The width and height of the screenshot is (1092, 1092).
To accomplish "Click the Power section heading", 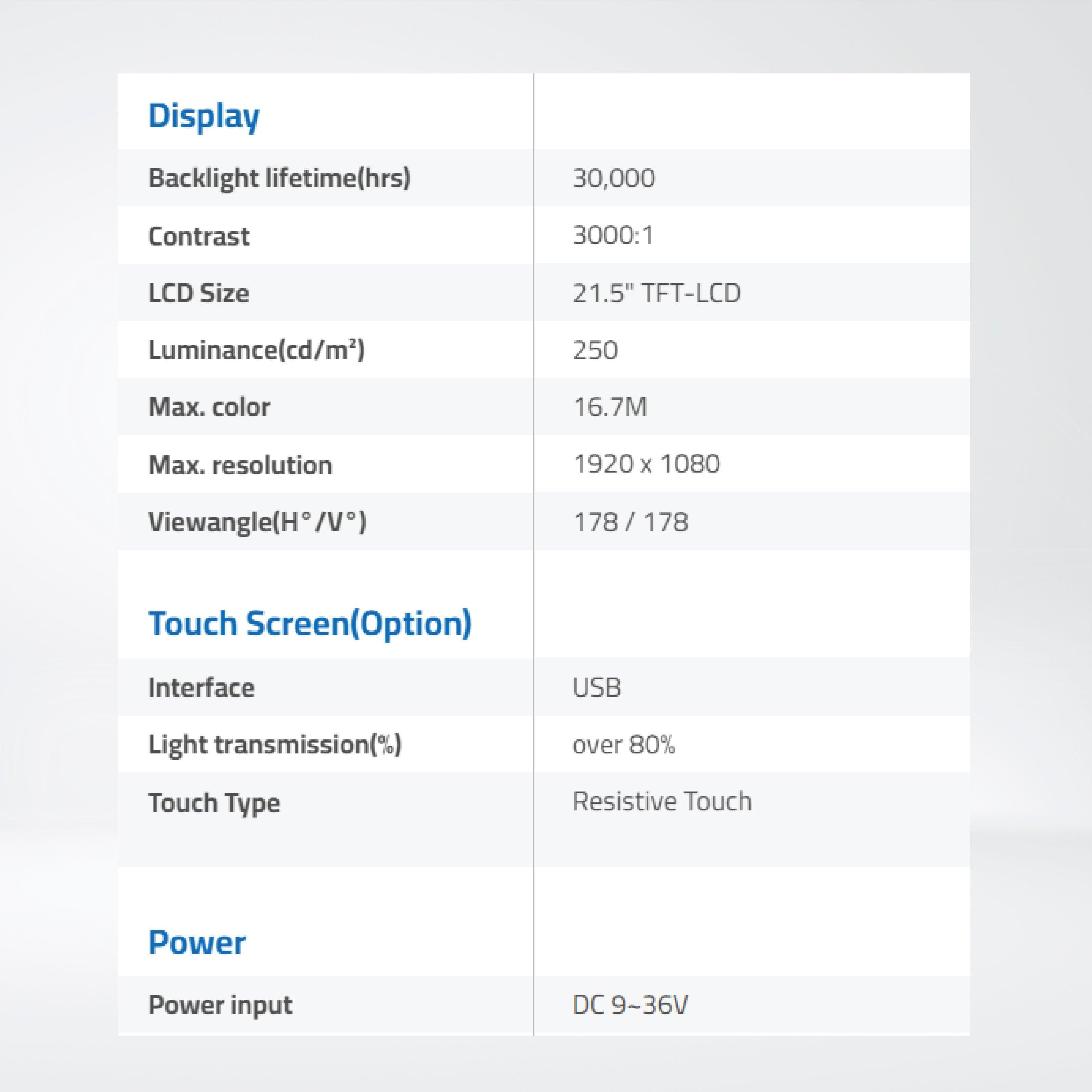I will [x=197, y=943].
